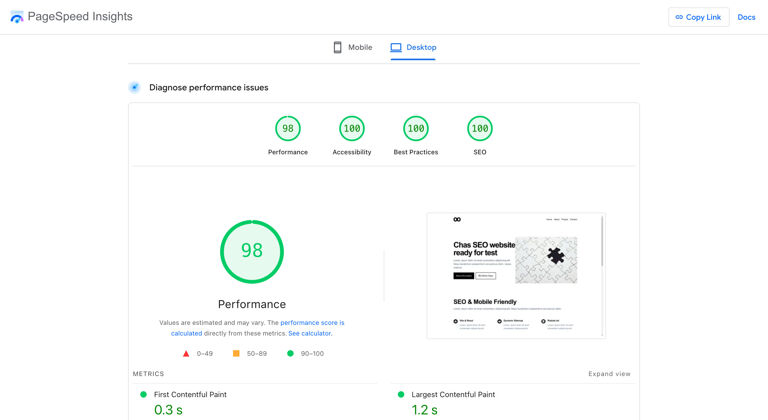Select the Desktop tab
Viewport: 768px width, 420px height.
pos(413,48)
